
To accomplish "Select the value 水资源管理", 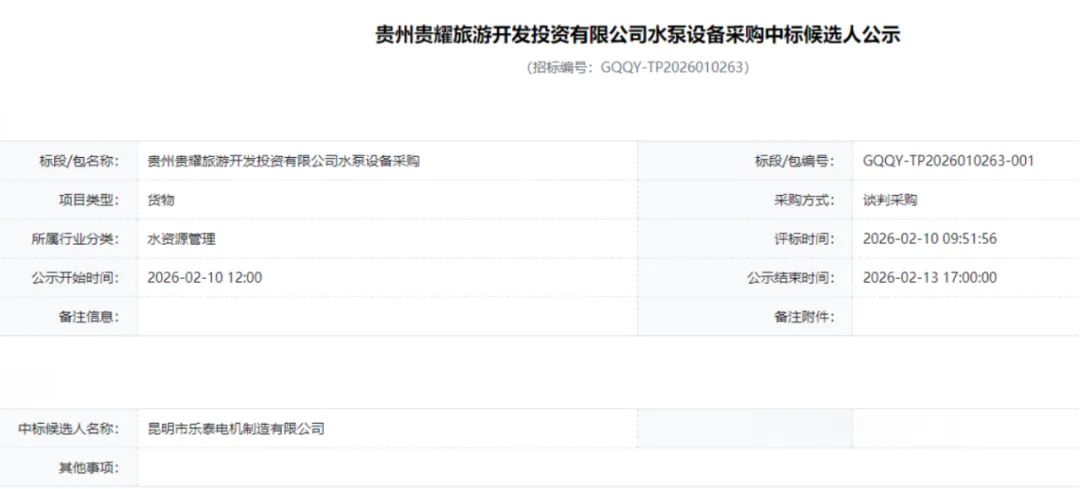I will 182,239.
